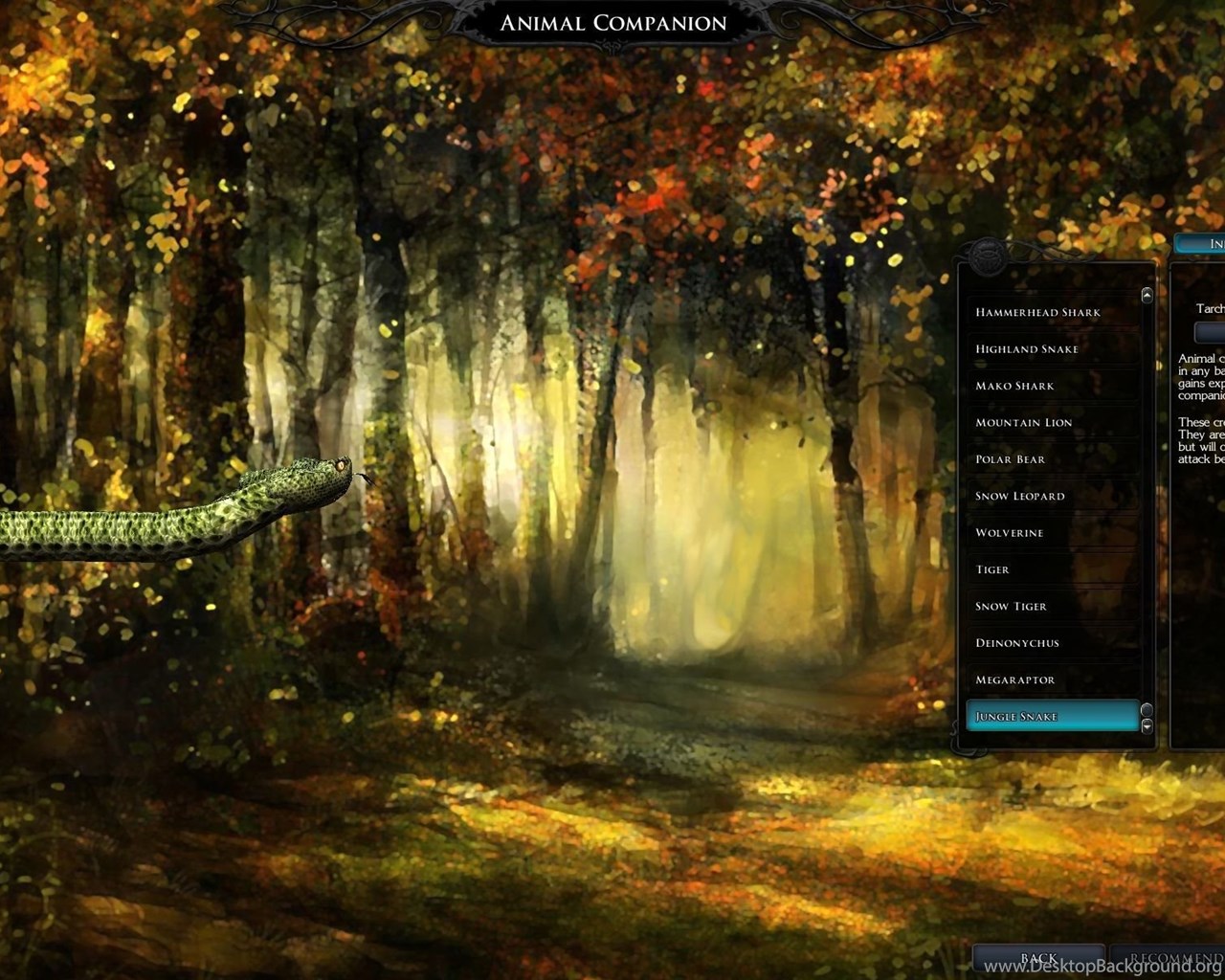The width and height of the screenshot is (1225, 980).
Task: Select Megaraptor companion
Action: click(x=1052, y=679)
